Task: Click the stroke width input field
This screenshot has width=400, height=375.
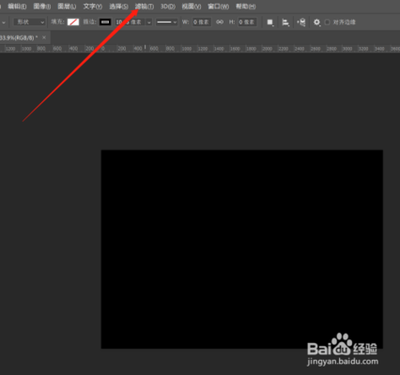Action: click(130, 22)
